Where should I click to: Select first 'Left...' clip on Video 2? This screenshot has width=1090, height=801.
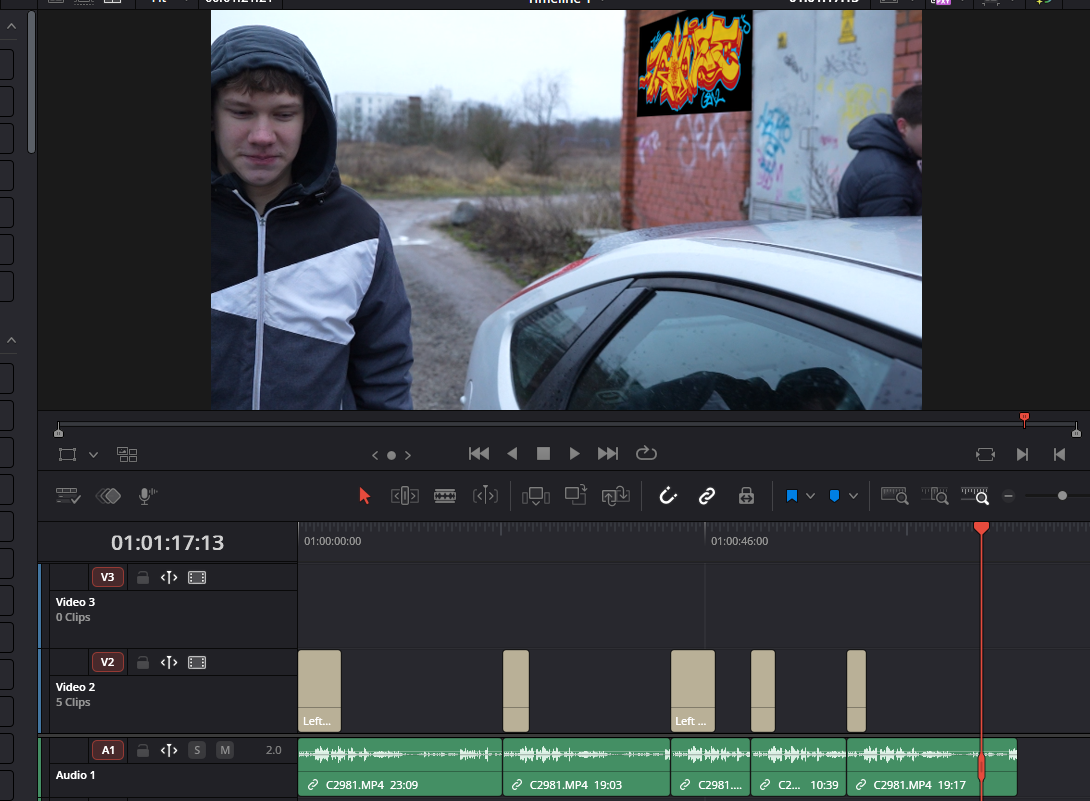[320, 690]
